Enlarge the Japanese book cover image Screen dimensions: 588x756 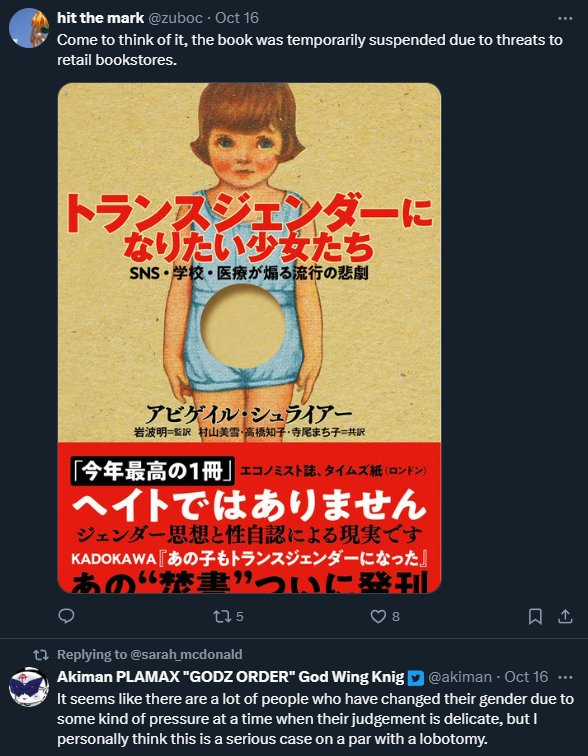[x=249, y=338]
